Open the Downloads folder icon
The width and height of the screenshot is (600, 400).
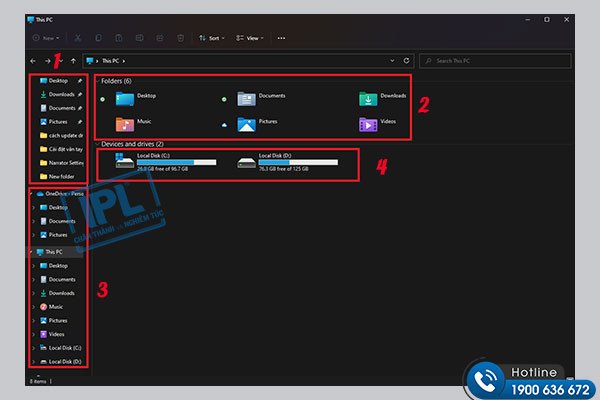pos(368,99)
